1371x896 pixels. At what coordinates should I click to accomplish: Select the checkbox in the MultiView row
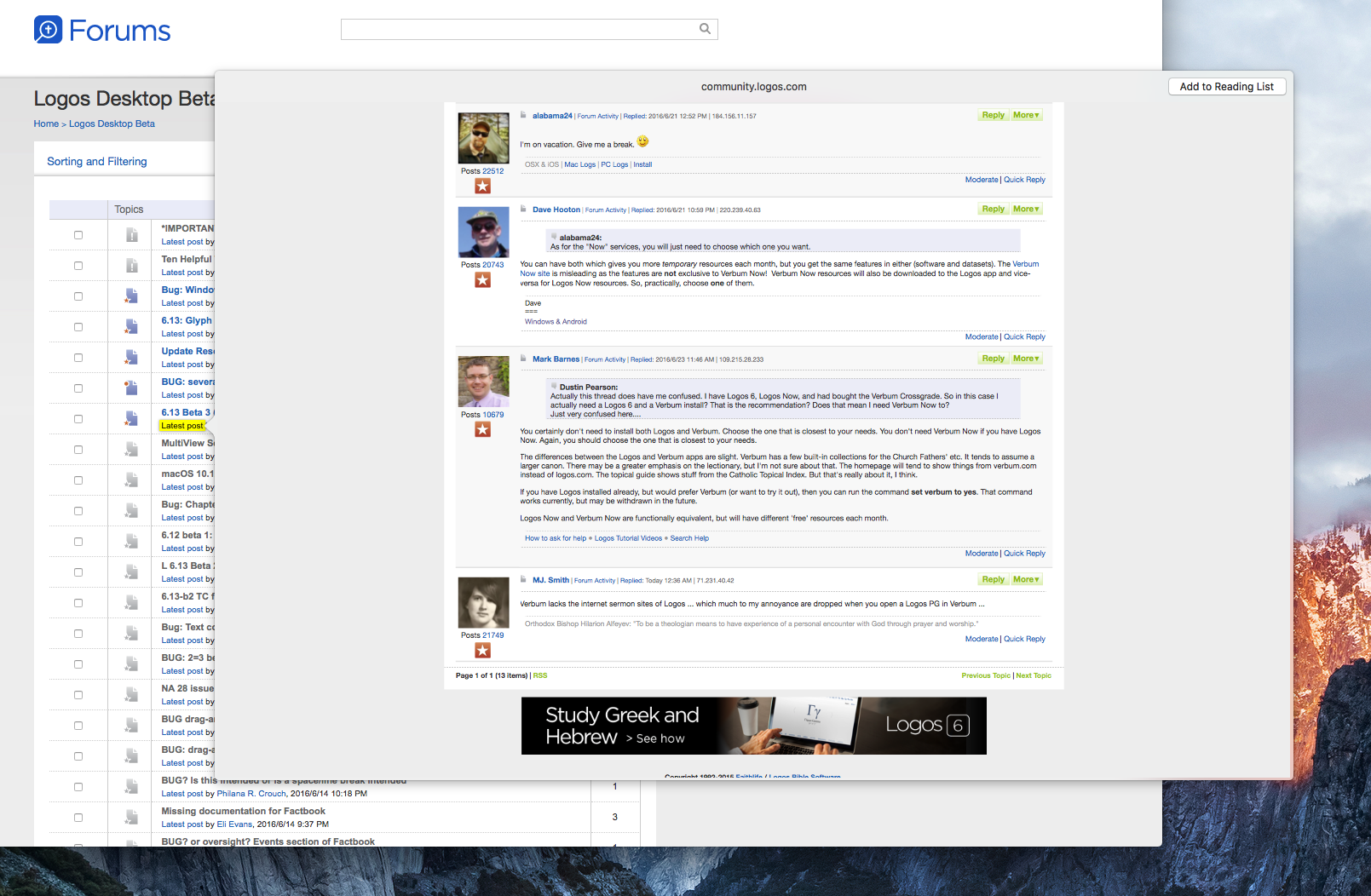(x=78, y=450)
